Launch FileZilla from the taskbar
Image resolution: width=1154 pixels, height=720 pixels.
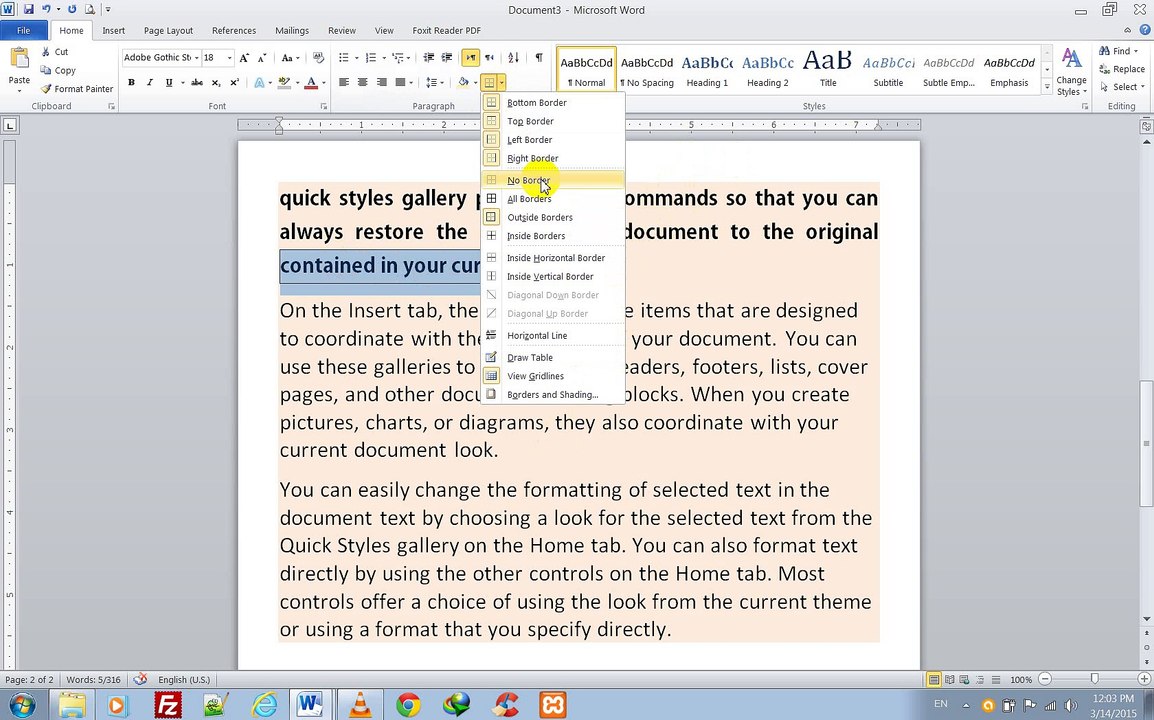tap(169, 705)
